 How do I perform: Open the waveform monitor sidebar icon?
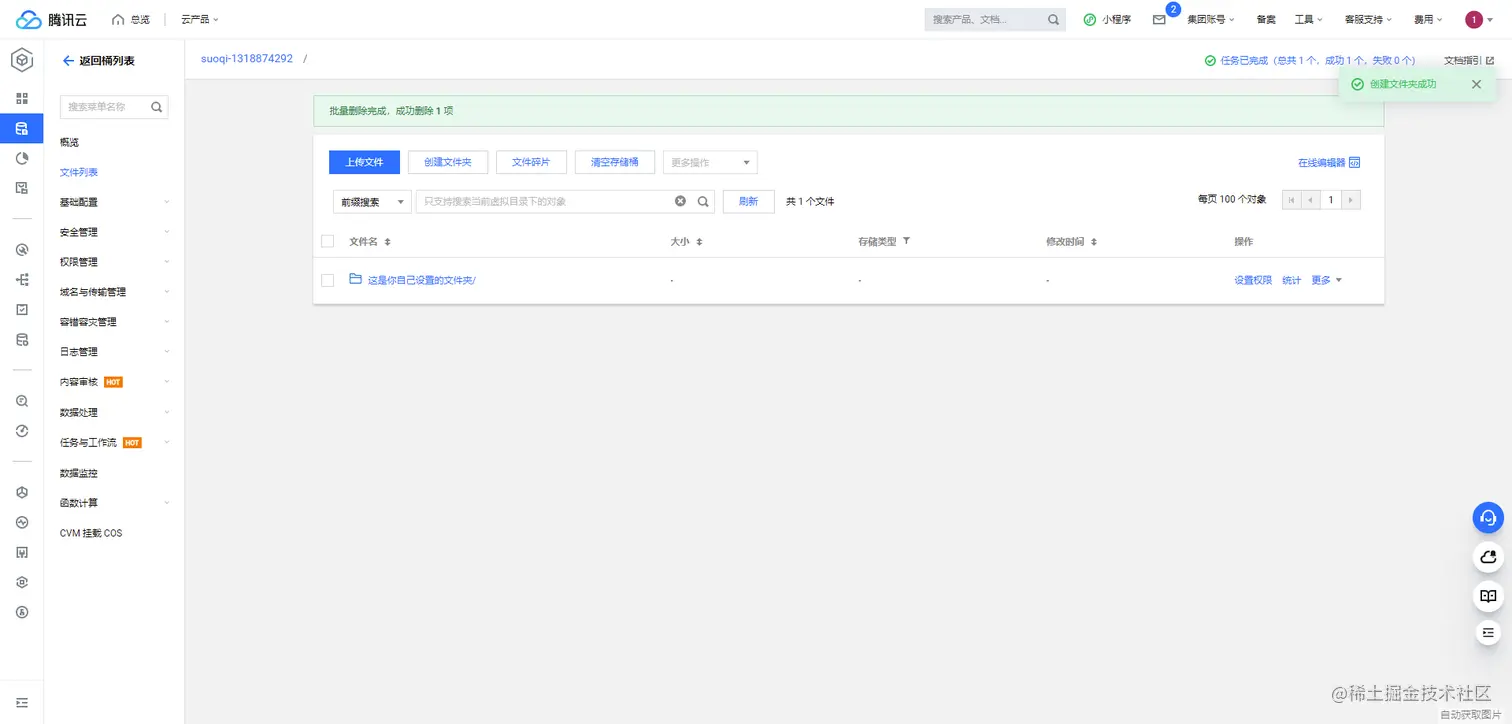[x=22, y=522]
